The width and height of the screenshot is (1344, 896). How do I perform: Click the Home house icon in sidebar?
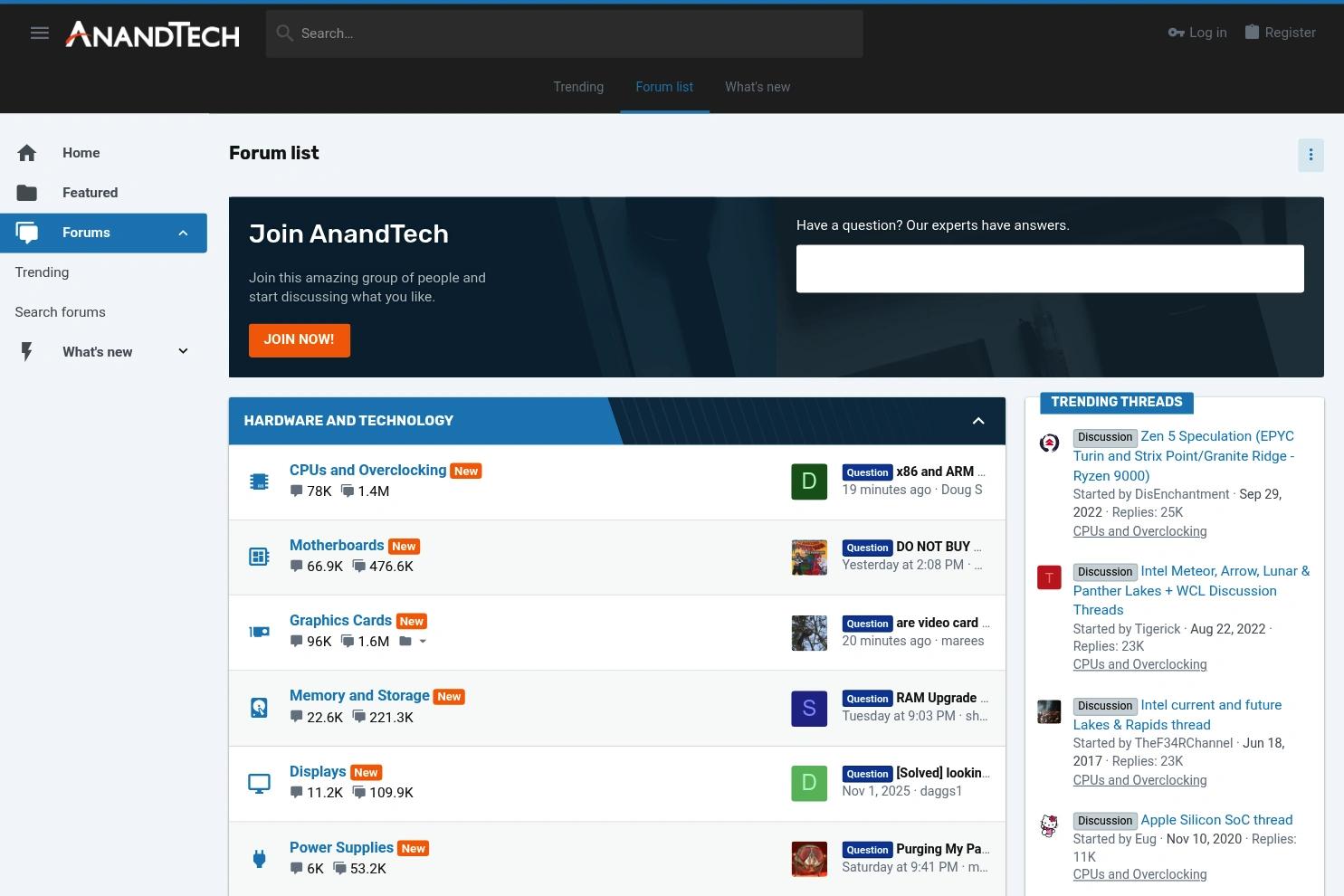(x=27, y=153)
